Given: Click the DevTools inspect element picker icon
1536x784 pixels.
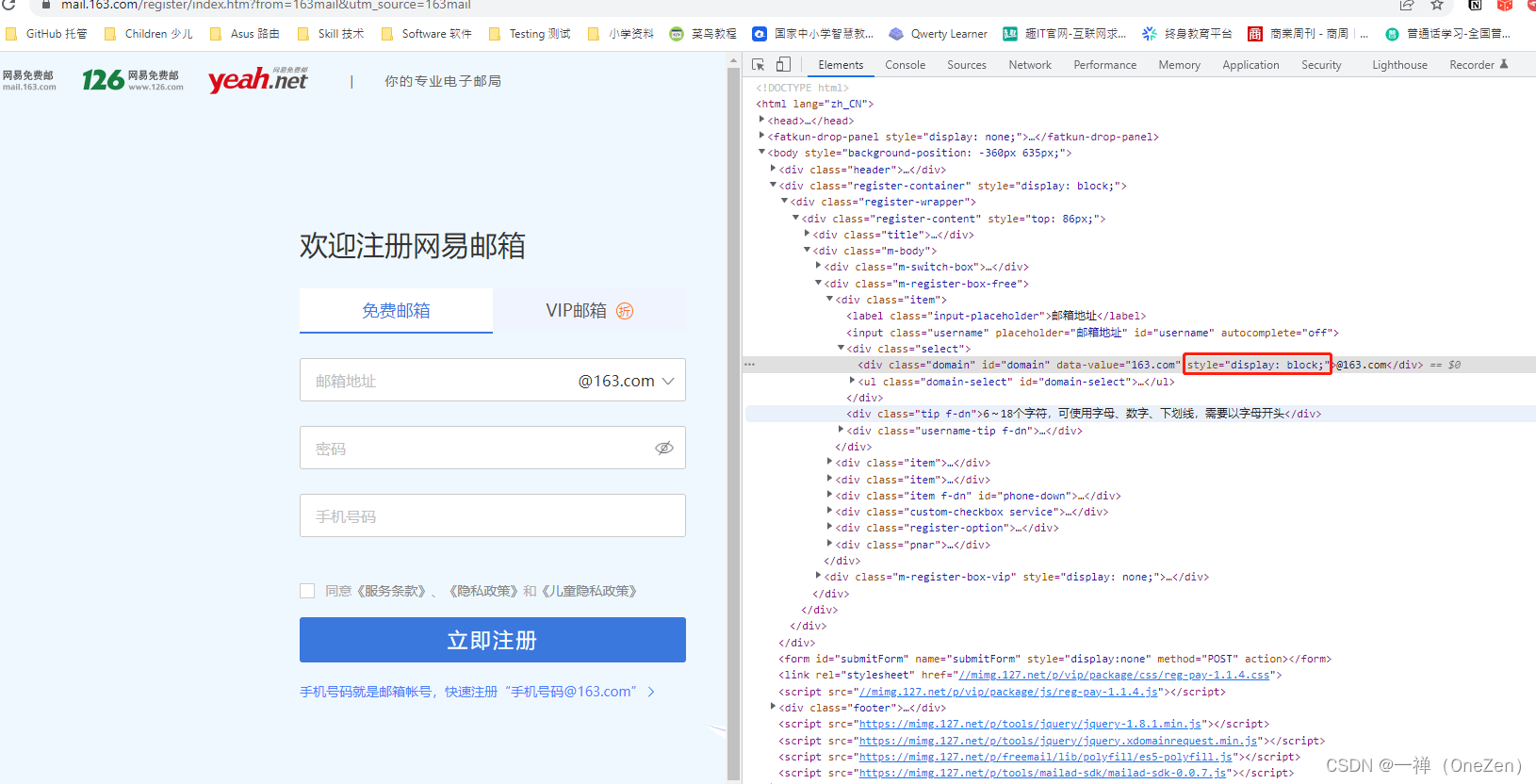Looking at the screenshot, I should pyautogui.click(x=759, y=65).
